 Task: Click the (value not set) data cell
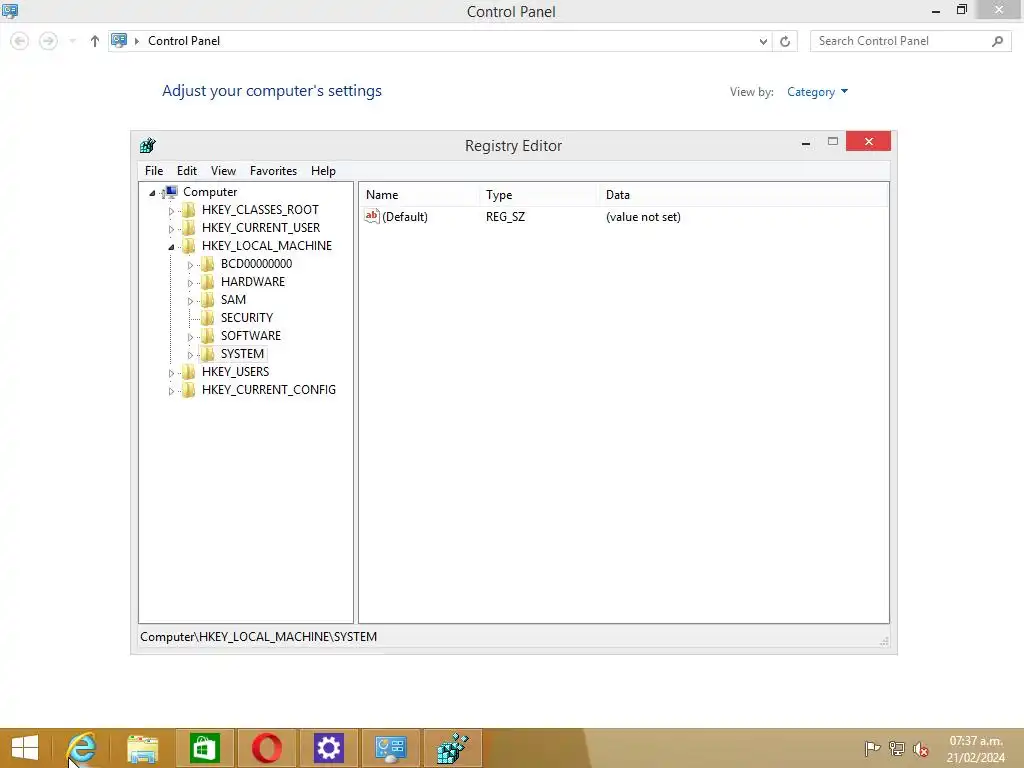click(x=643, y=217)
